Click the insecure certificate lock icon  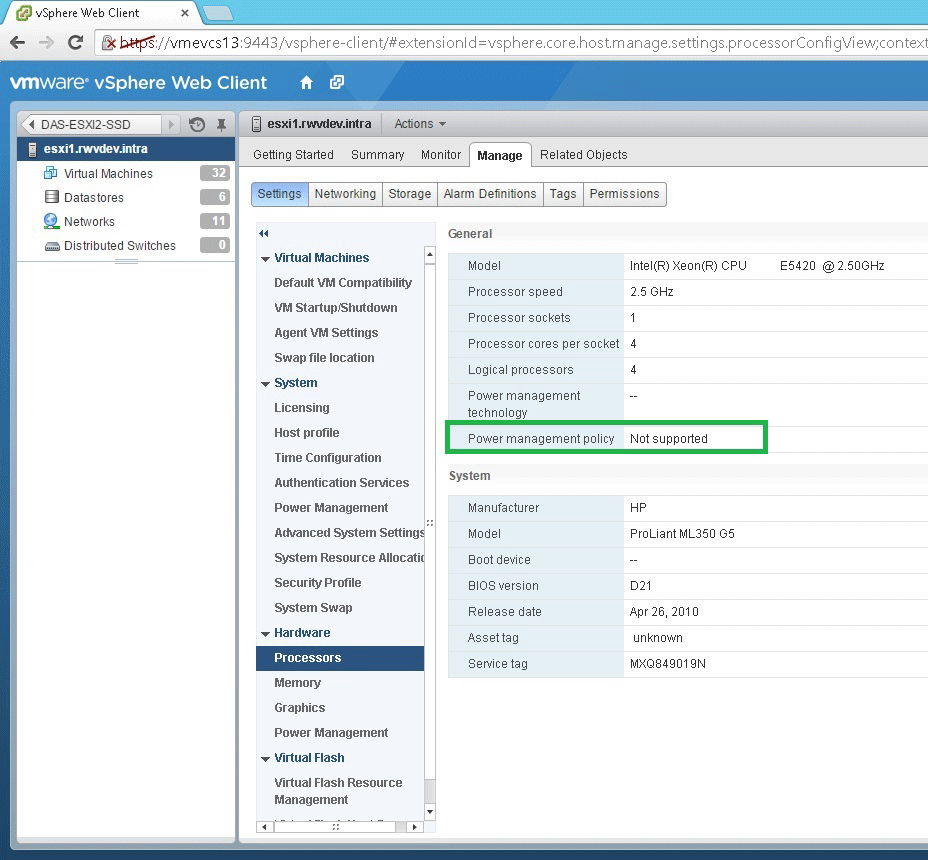pyautogui.click(x=109, y=43)
